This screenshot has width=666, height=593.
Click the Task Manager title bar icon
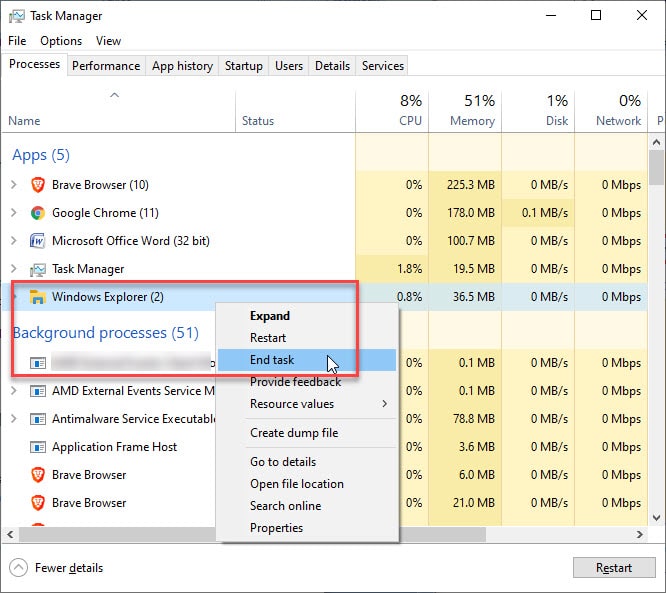point(17,16)
